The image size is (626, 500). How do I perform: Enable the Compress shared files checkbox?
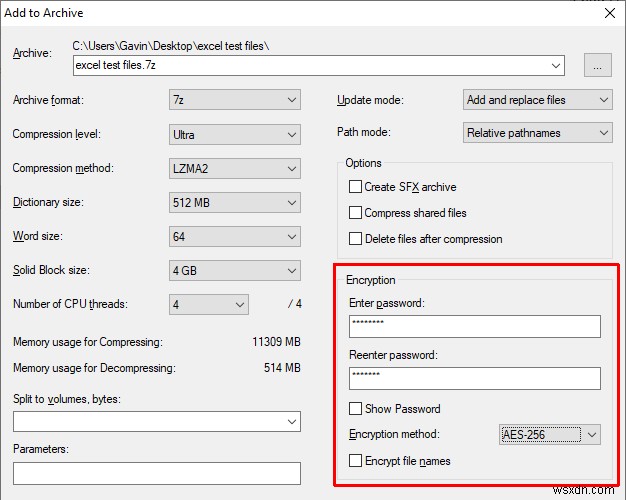coord(355,212)
